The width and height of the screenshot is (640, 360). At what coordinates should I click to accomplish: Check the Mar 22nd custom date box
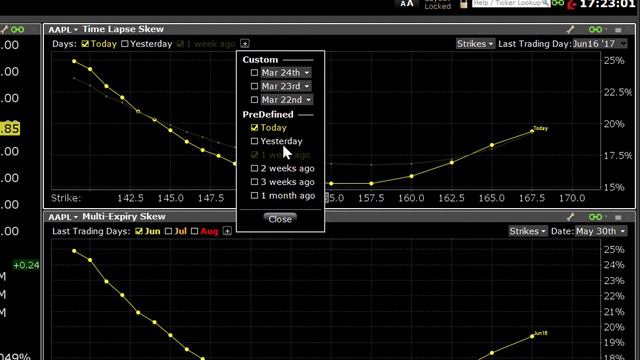pyautogui.click(x=254, y=100)
